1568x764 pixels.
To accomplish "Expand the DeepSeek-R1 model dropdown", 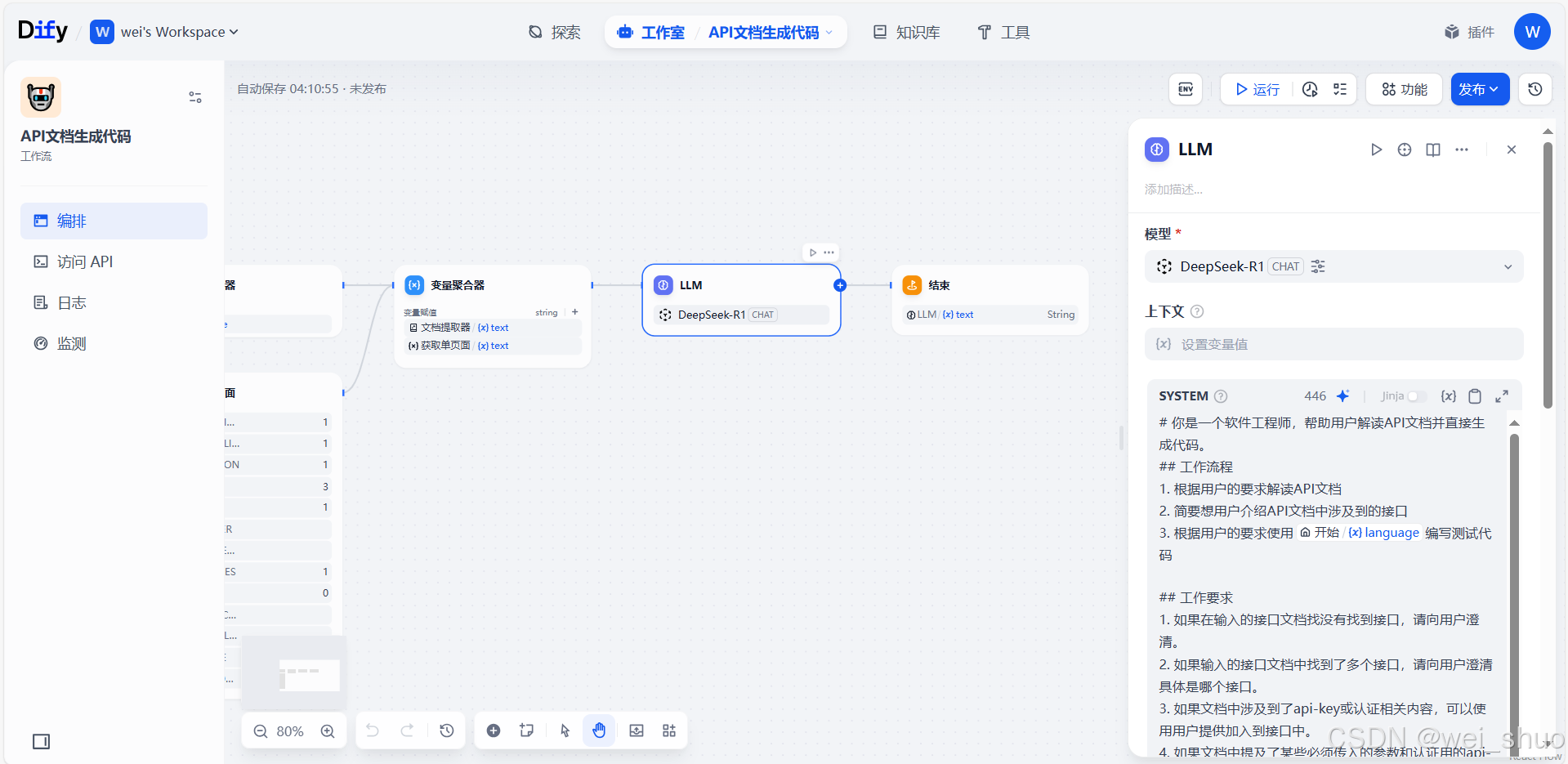I will pos(1507,266).
